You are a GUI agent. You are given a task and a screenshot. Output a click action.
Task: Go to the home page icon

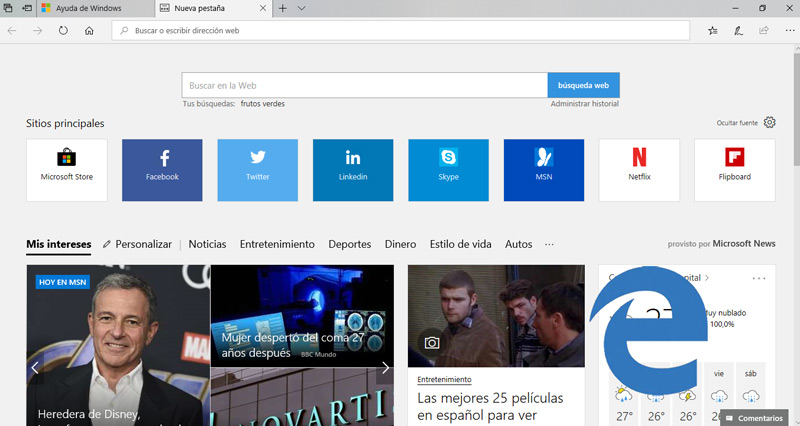pyautogui.click(x=89, y=31)
